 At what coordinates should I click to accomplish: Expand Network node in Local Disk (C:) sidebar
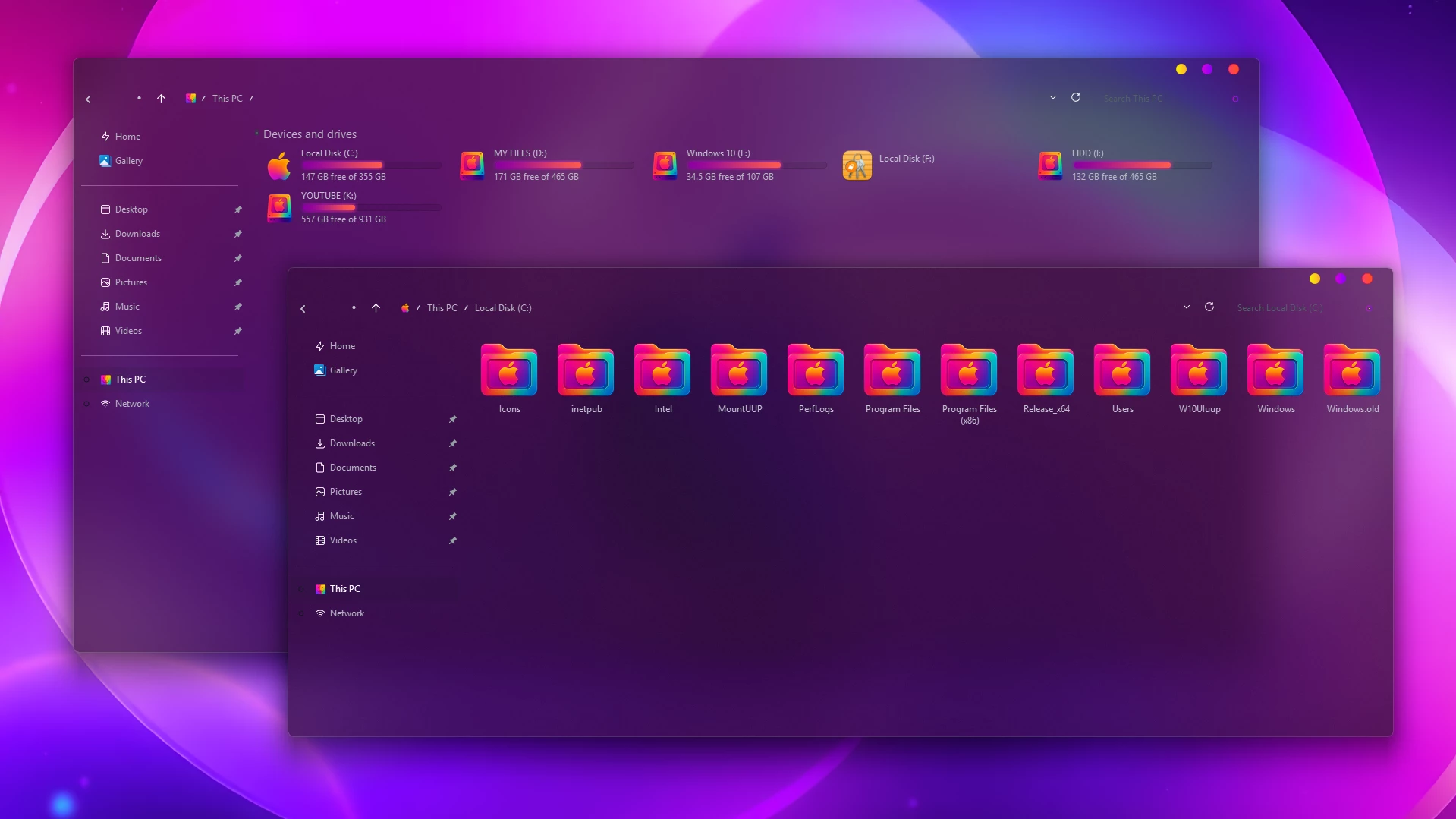pyautogui.click(x=302, y=613)
